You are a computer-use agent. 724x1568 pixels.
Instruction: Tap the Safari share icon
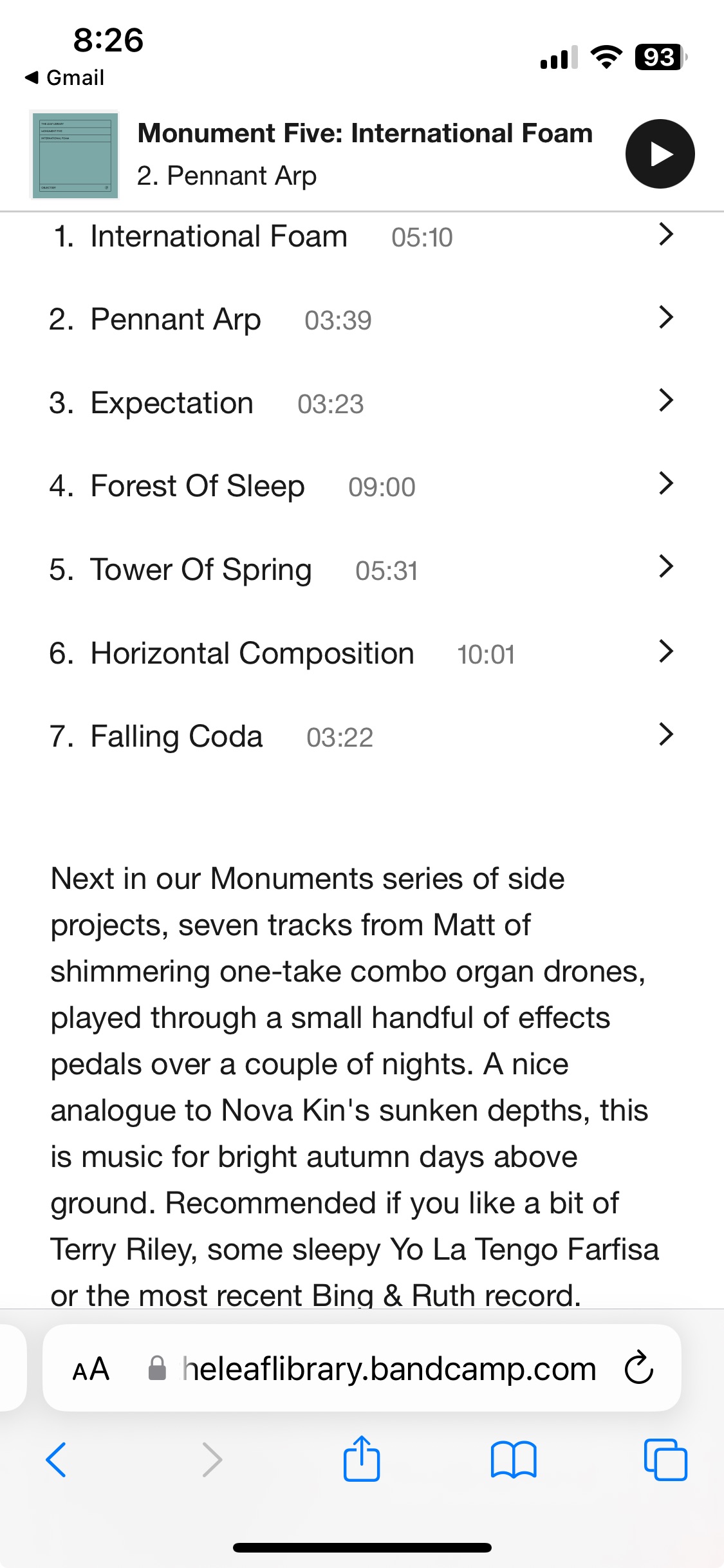(361, 1459)
